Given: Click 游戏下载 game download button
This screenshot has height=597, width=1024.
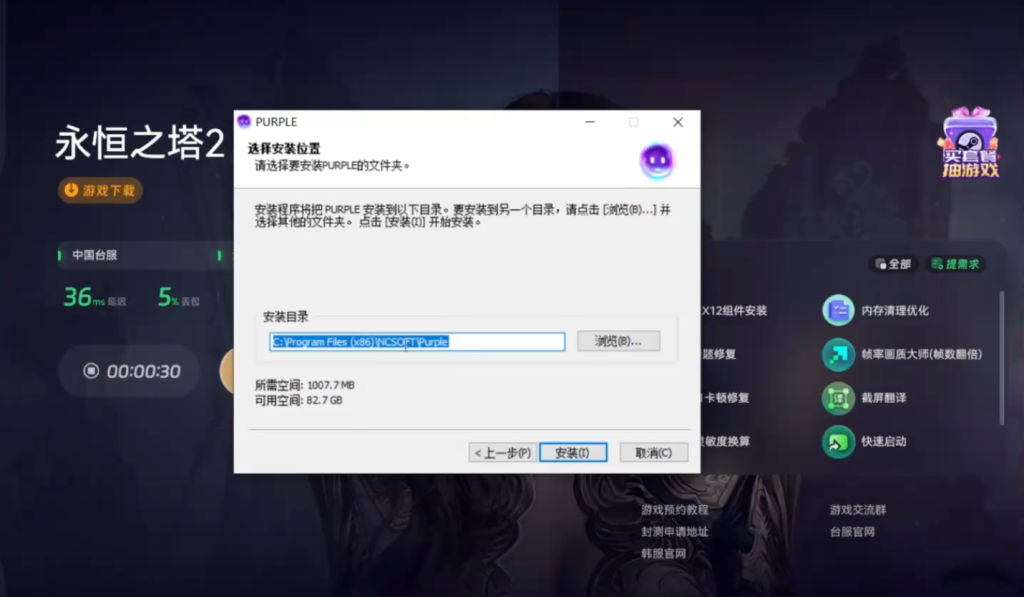Looking at the screenshot, I should 100,190.
